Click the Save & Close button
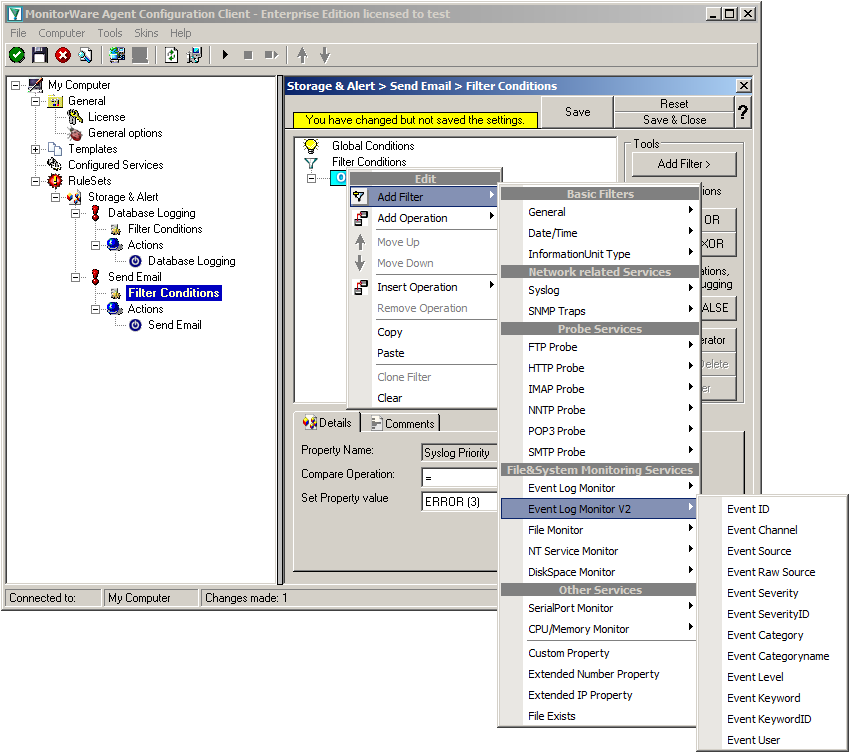850x753 pixels. (674, 120)
